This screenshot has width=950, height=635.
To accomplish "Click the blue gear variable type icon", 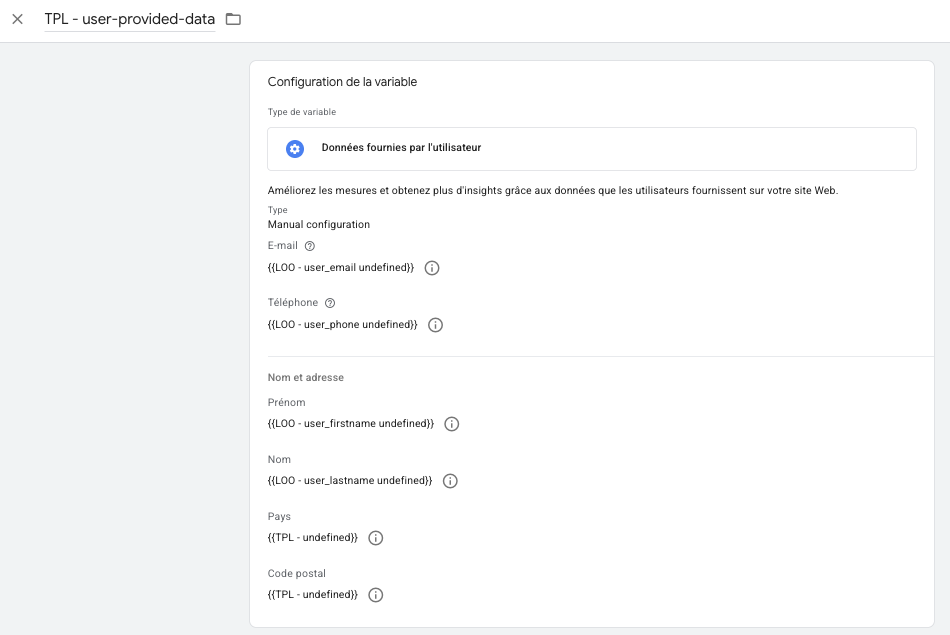I will 294,148.
